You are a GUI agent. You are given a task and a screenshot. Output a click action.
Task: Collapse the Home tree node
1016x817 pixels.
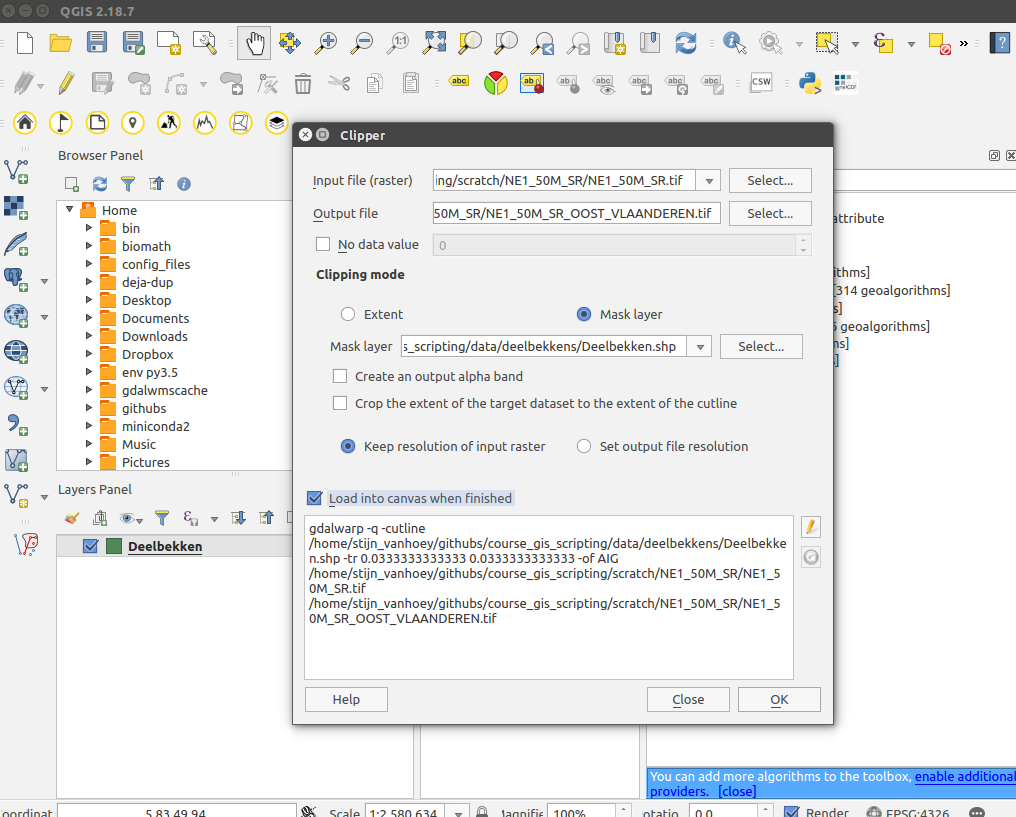pyautogui.click(x=69, y=210)
